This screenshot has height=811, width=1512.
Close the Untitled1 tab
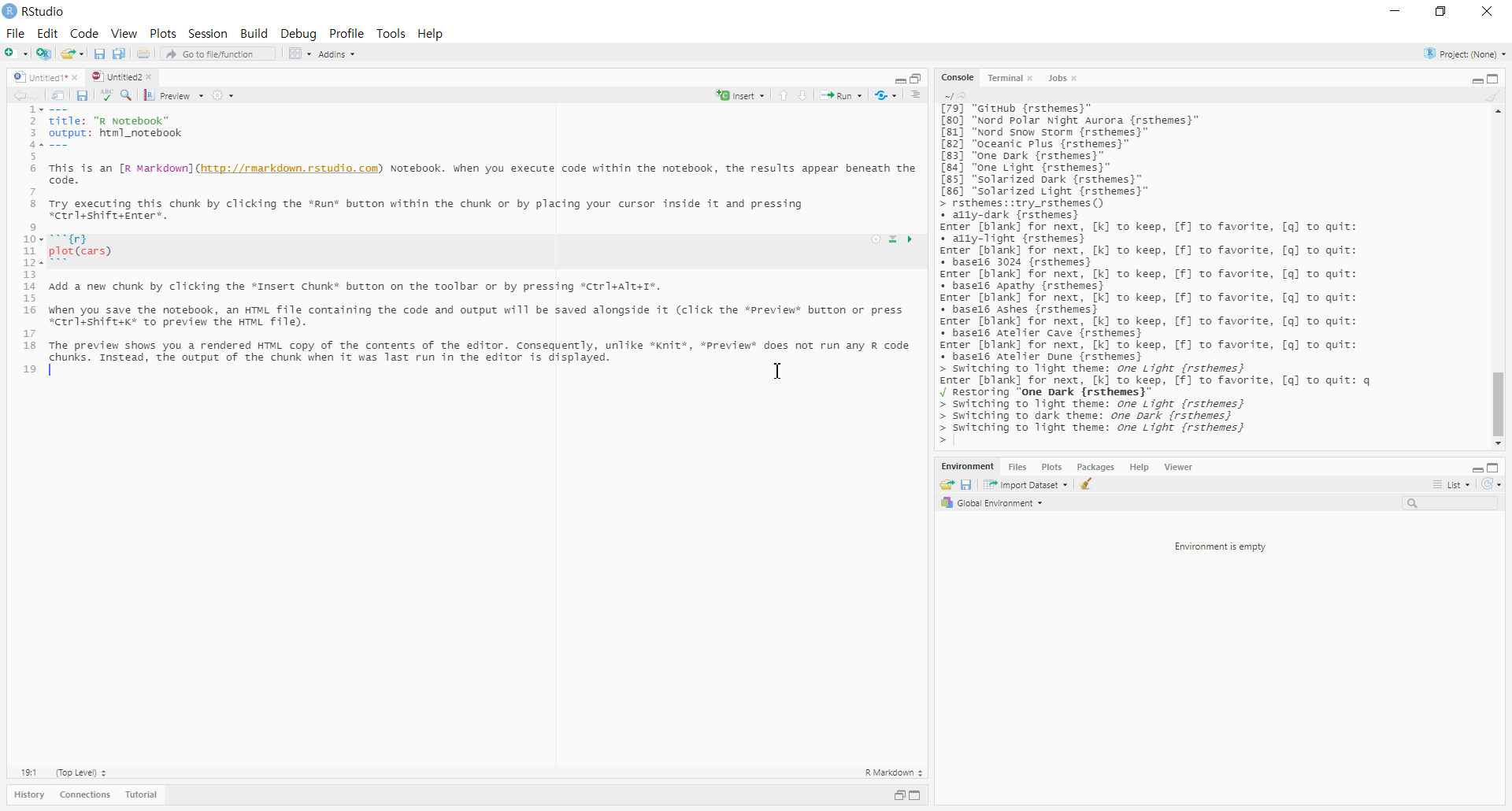tap(75, 78)
